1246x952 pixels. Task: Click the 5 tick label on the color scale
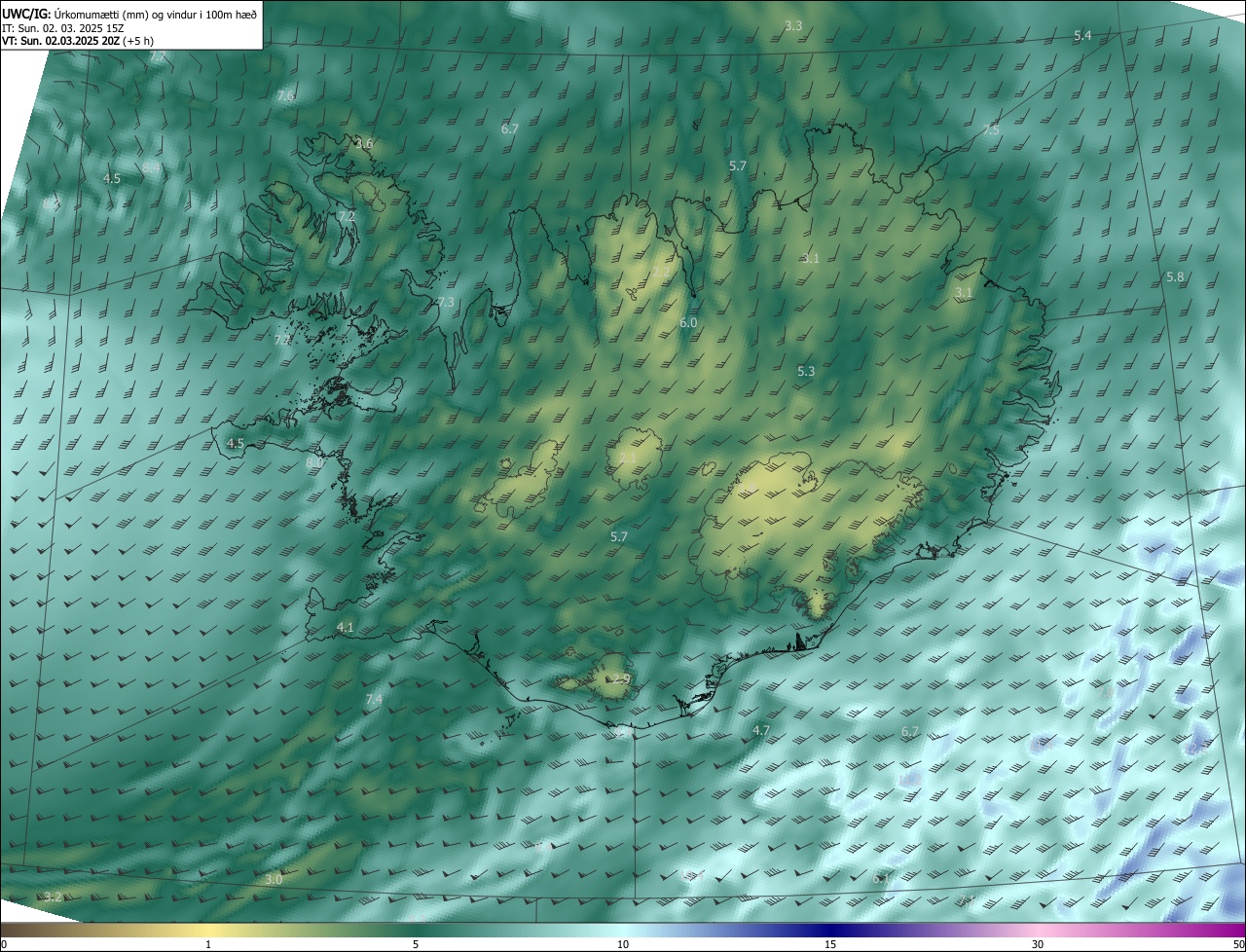pos(416,945)
